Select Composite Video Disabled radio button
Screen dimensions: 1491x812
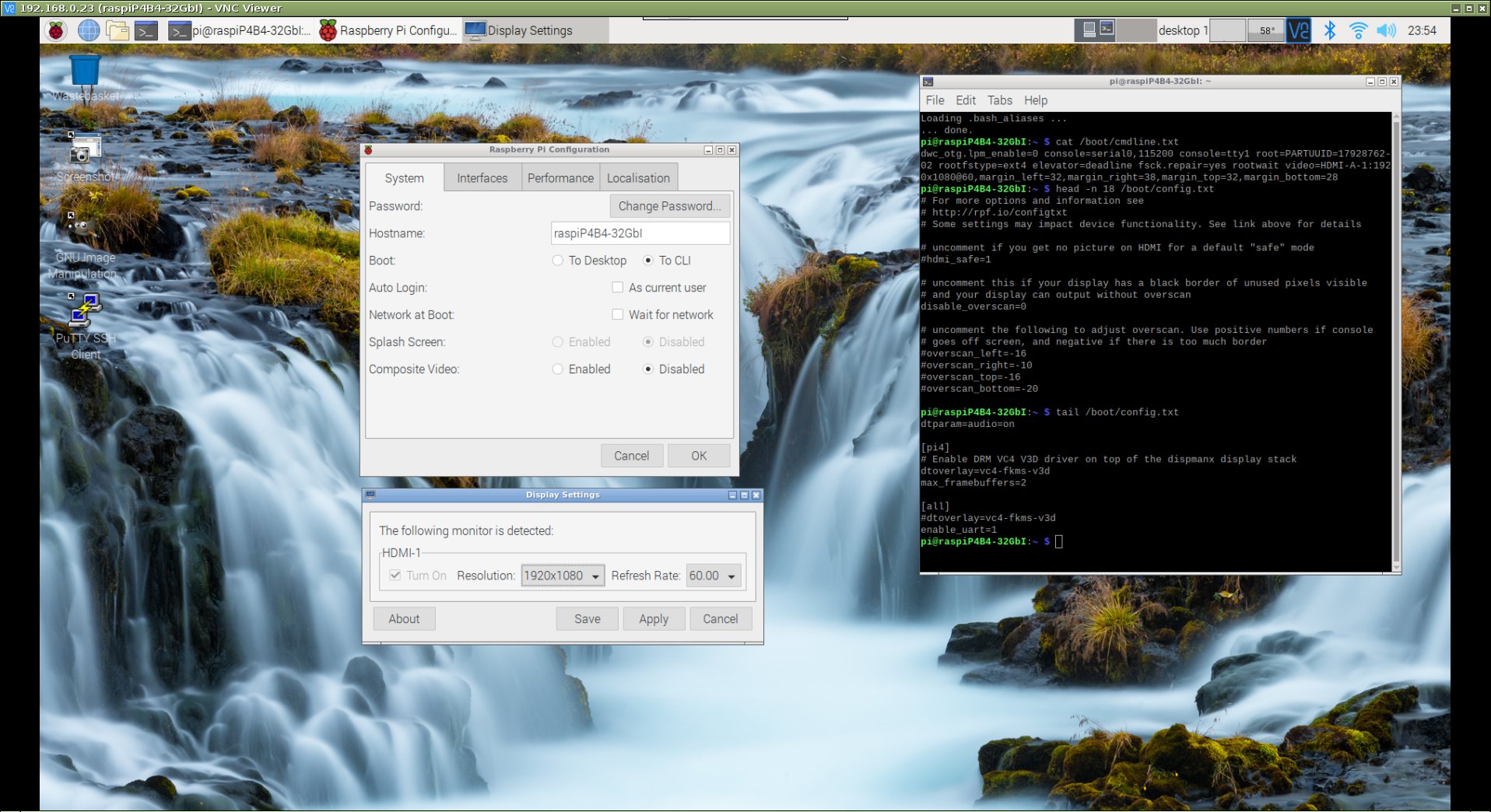pyautogui.click(x=674, y=369)
